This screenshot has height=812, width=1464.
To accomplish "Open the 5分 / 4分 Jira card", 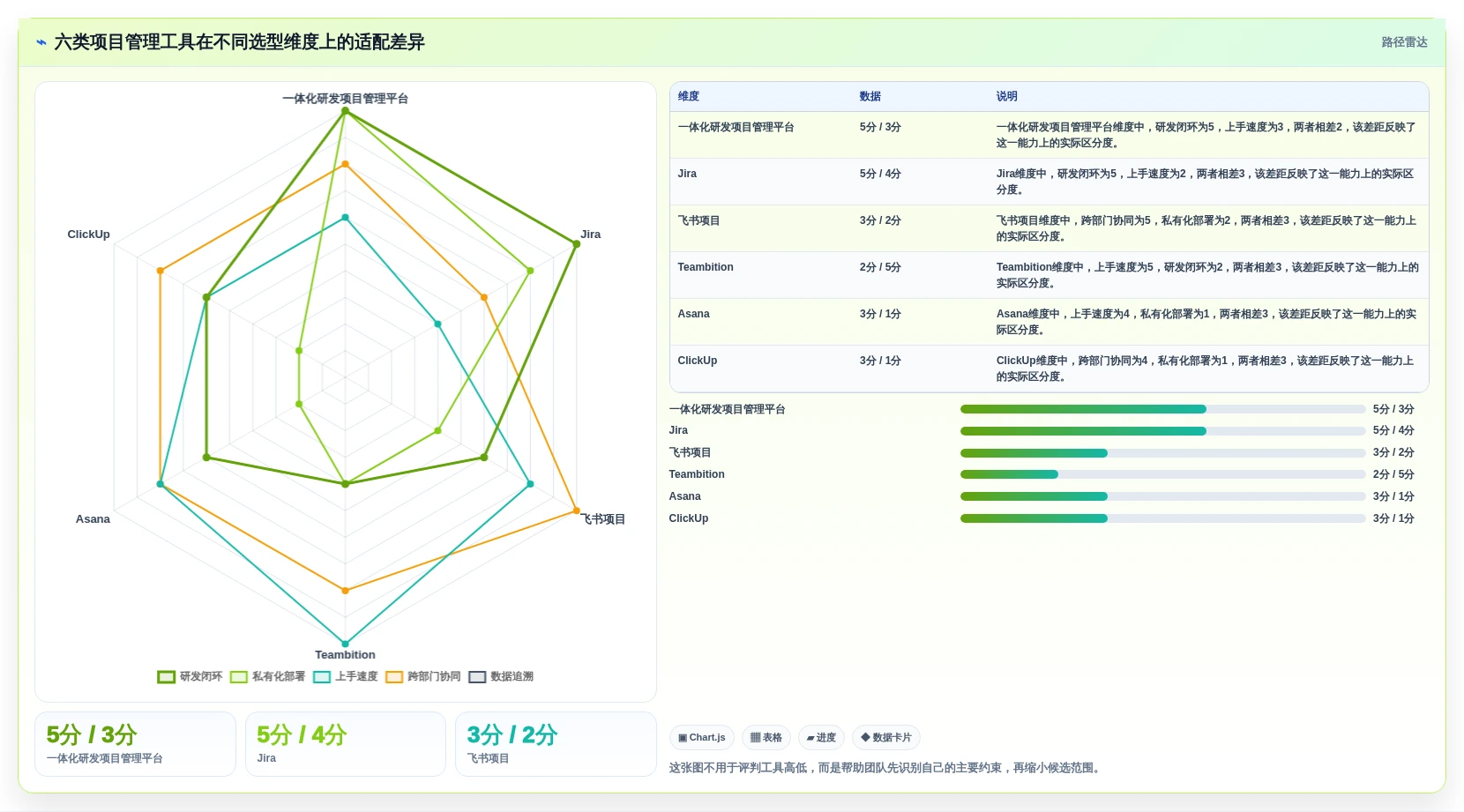I will pos(346,744).
